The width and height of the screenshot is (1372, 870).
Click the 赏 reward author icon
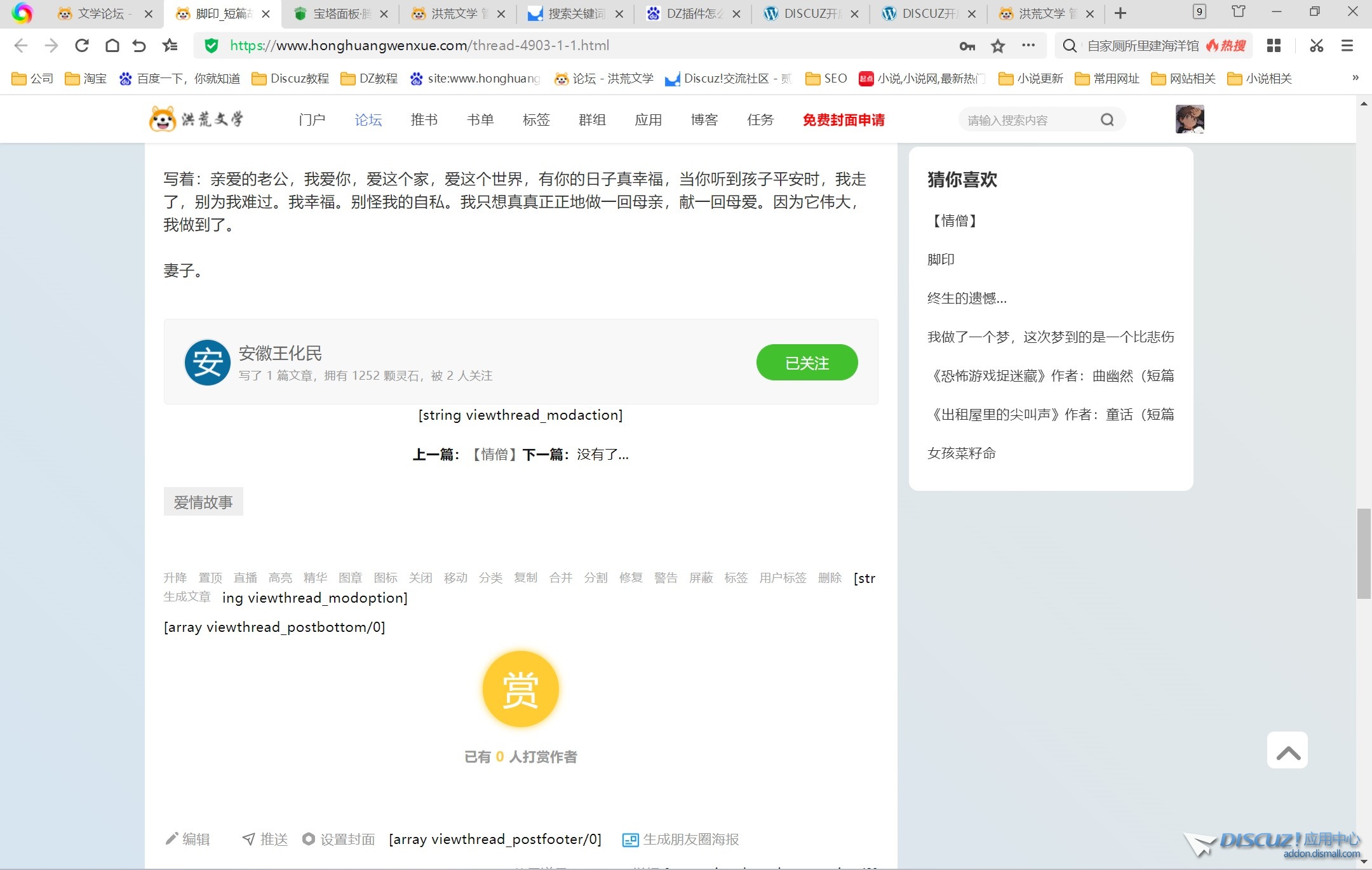(520, 688)
